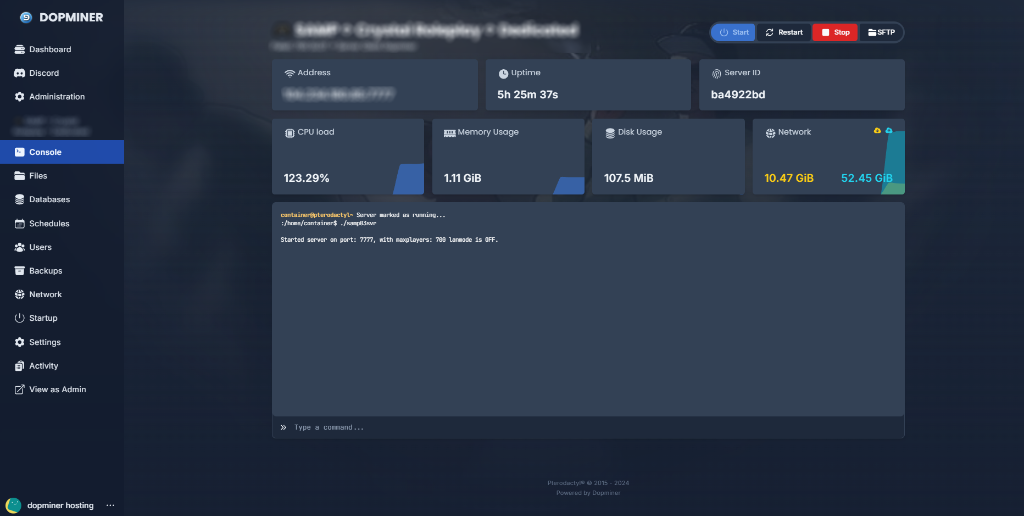The height and width of the screenshot is (516, 1024).
Task: Click the Console terminal icon
Action: click(x=20, y=152)
